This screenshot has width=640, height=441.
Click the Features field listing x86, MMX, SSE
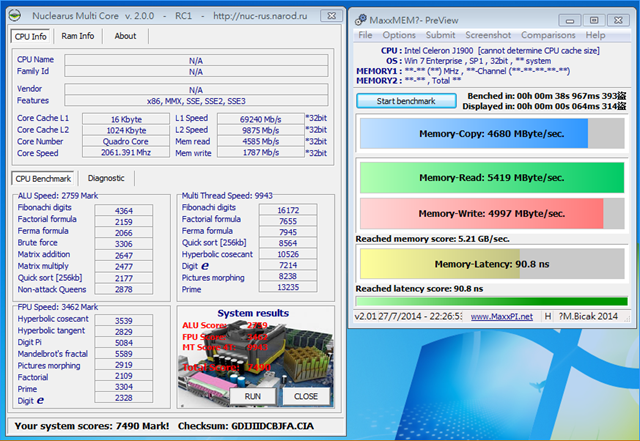[196, 101]
